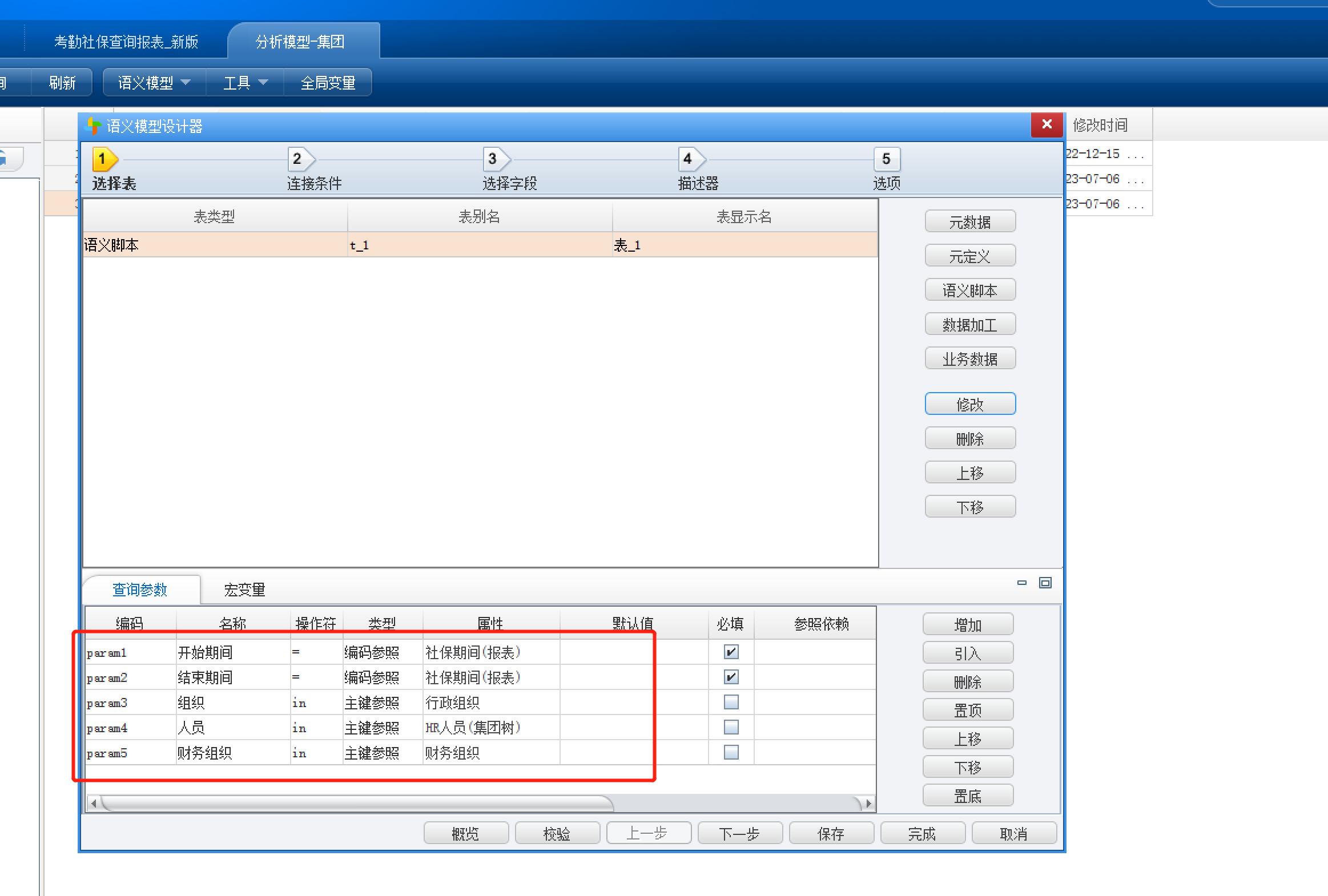Click 修改时间 column header in background list
Viewport: 1328px width, 896px height.
coord(1101,125)
